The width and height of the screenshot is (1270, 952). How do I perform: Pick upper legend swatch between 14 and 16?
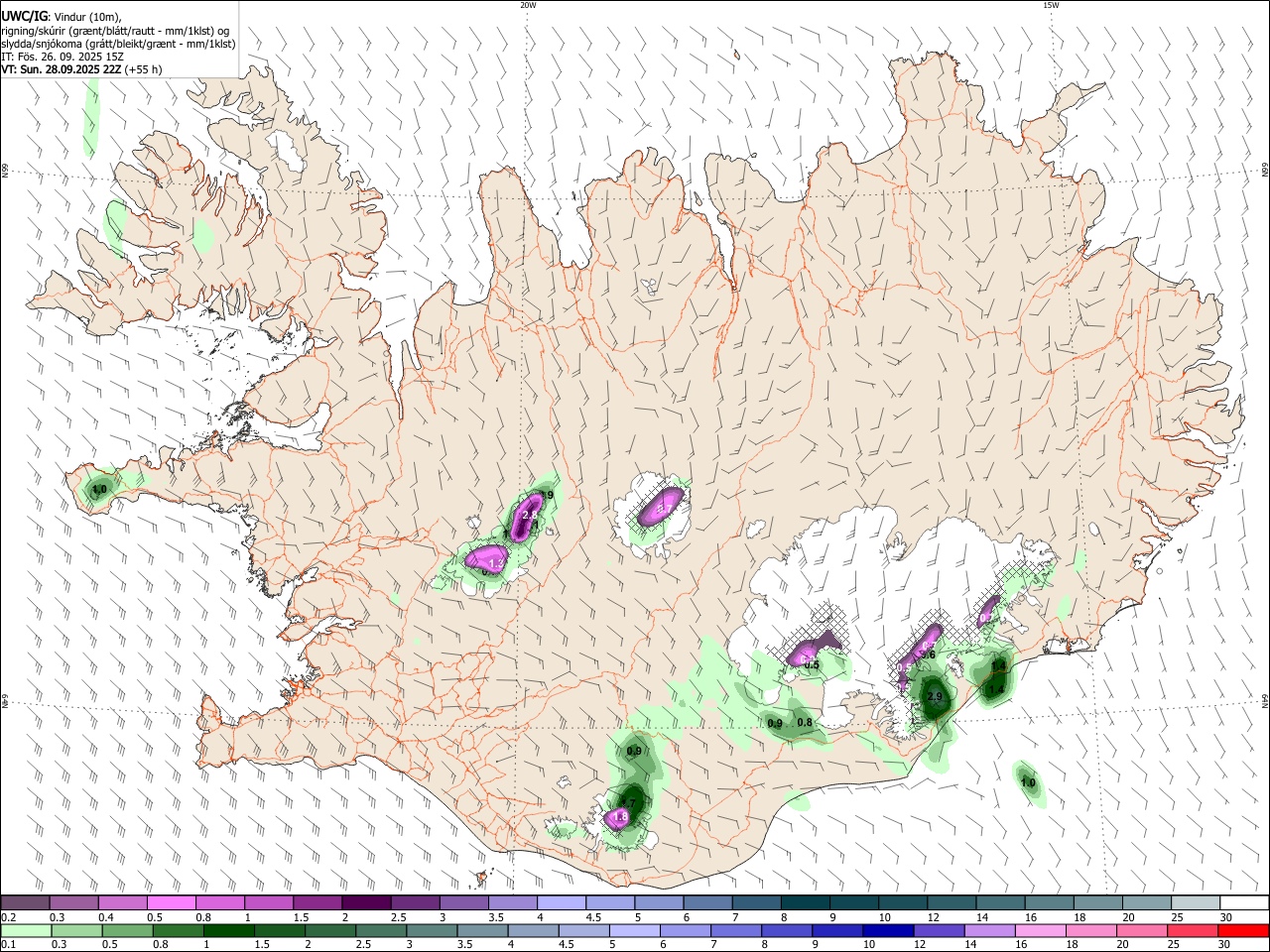[1000, 903]
